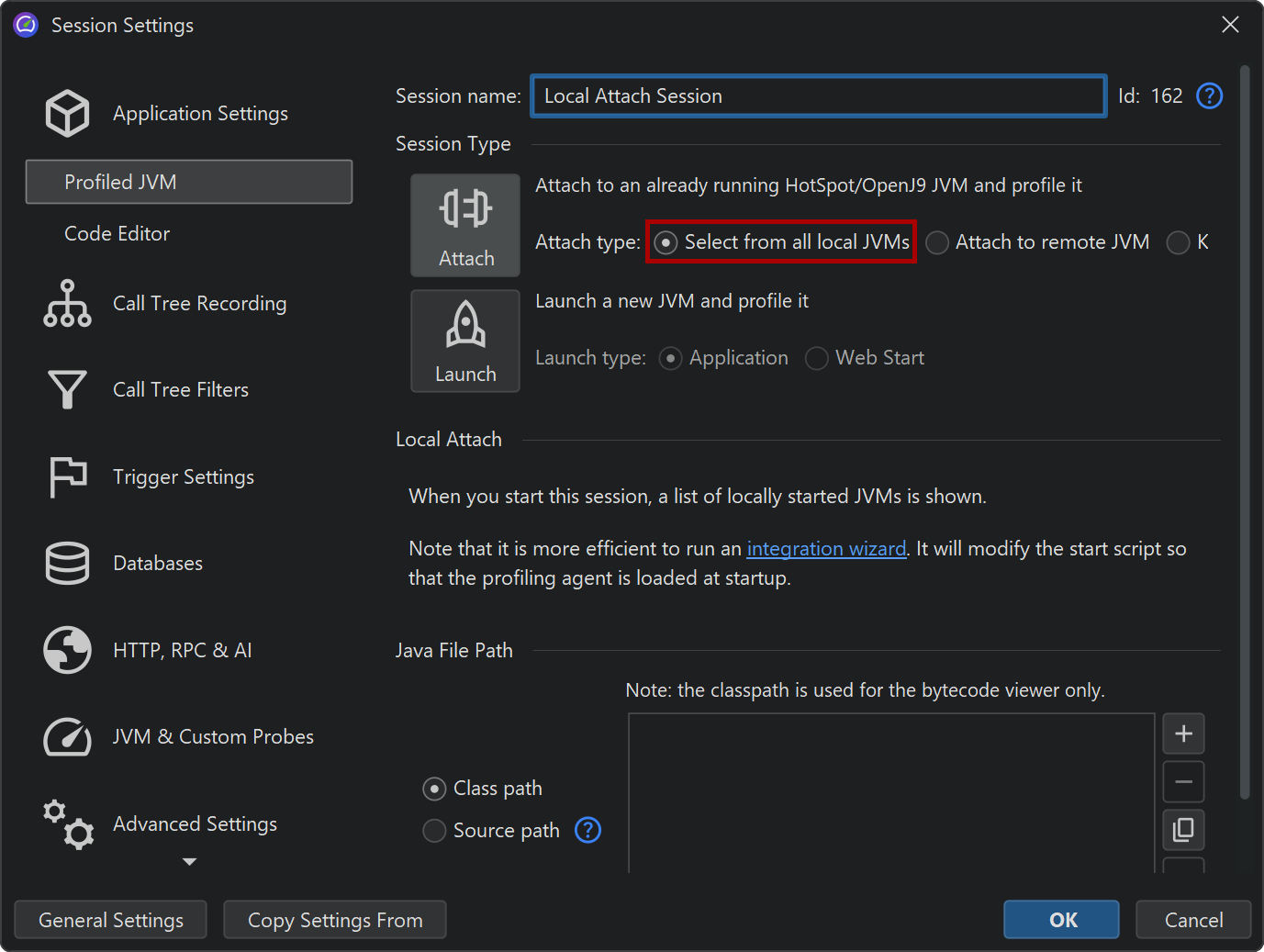Choose the Launch rocket session type
The width and height of the screenshot is (1264, 952).
pyautogui.click(x=465, y=342)
